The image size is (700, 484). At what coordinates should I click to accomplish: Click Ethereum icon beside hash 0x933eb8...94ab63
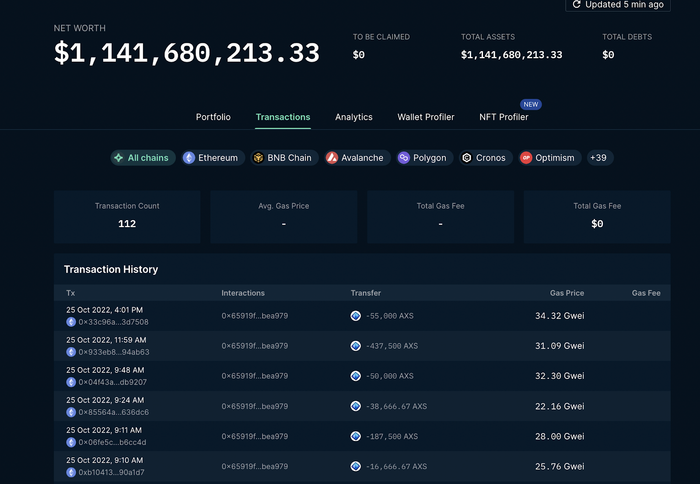71,352
